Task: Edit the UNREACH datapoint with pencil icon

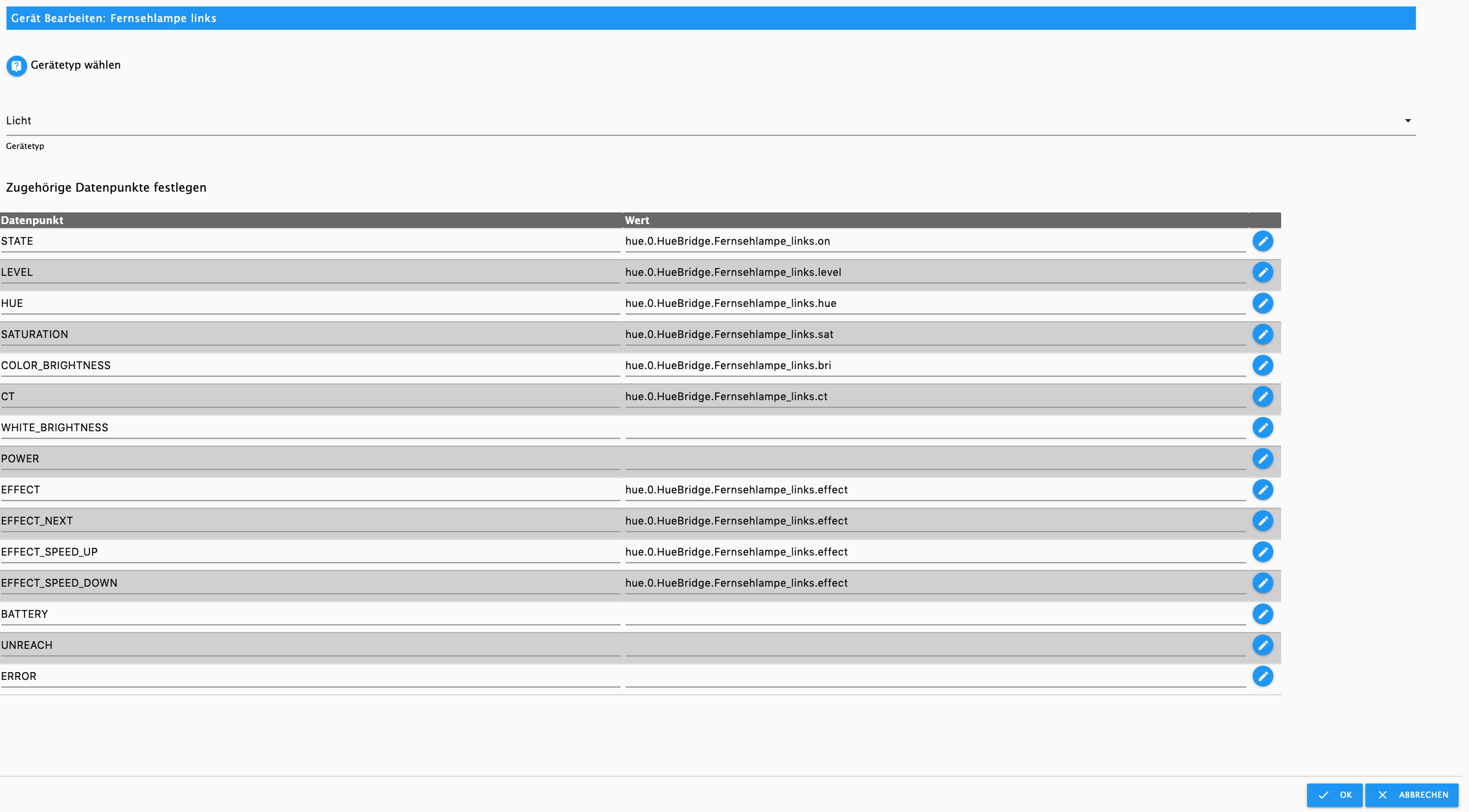Action: [x=1262, y=645]
